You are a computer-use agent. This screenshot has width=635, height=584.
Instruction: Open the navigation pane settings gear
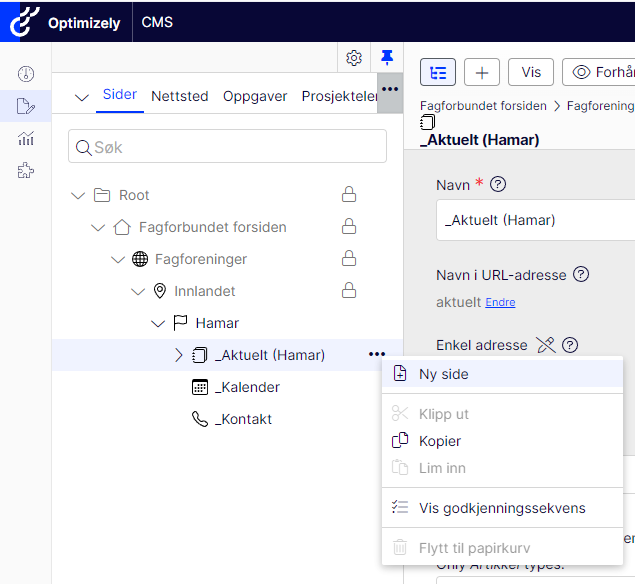coord(354,58)
